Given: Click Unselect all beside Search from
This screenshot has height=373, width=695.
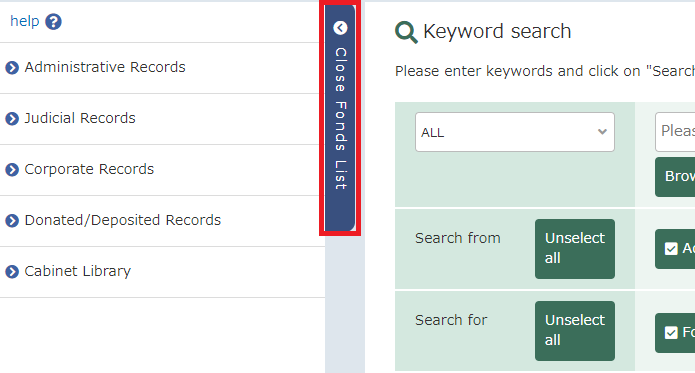Looking at the screenshot, I should pos(574,249).
